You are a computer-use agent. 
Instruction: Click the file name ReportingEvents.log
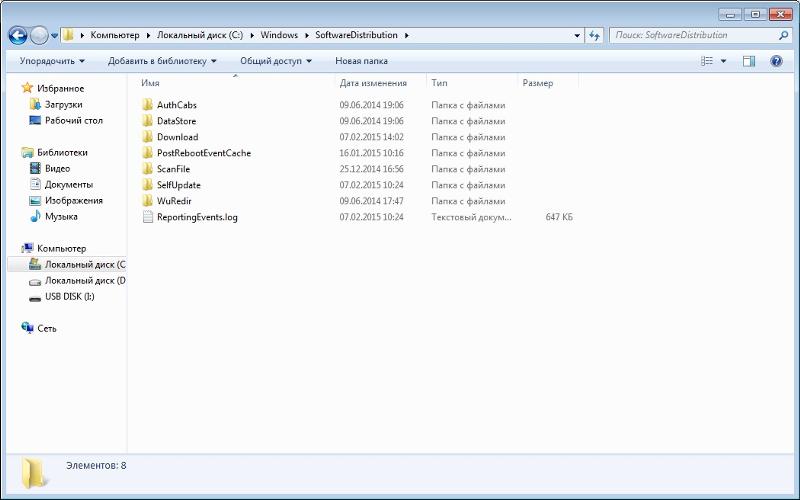[x=197, y=217]
